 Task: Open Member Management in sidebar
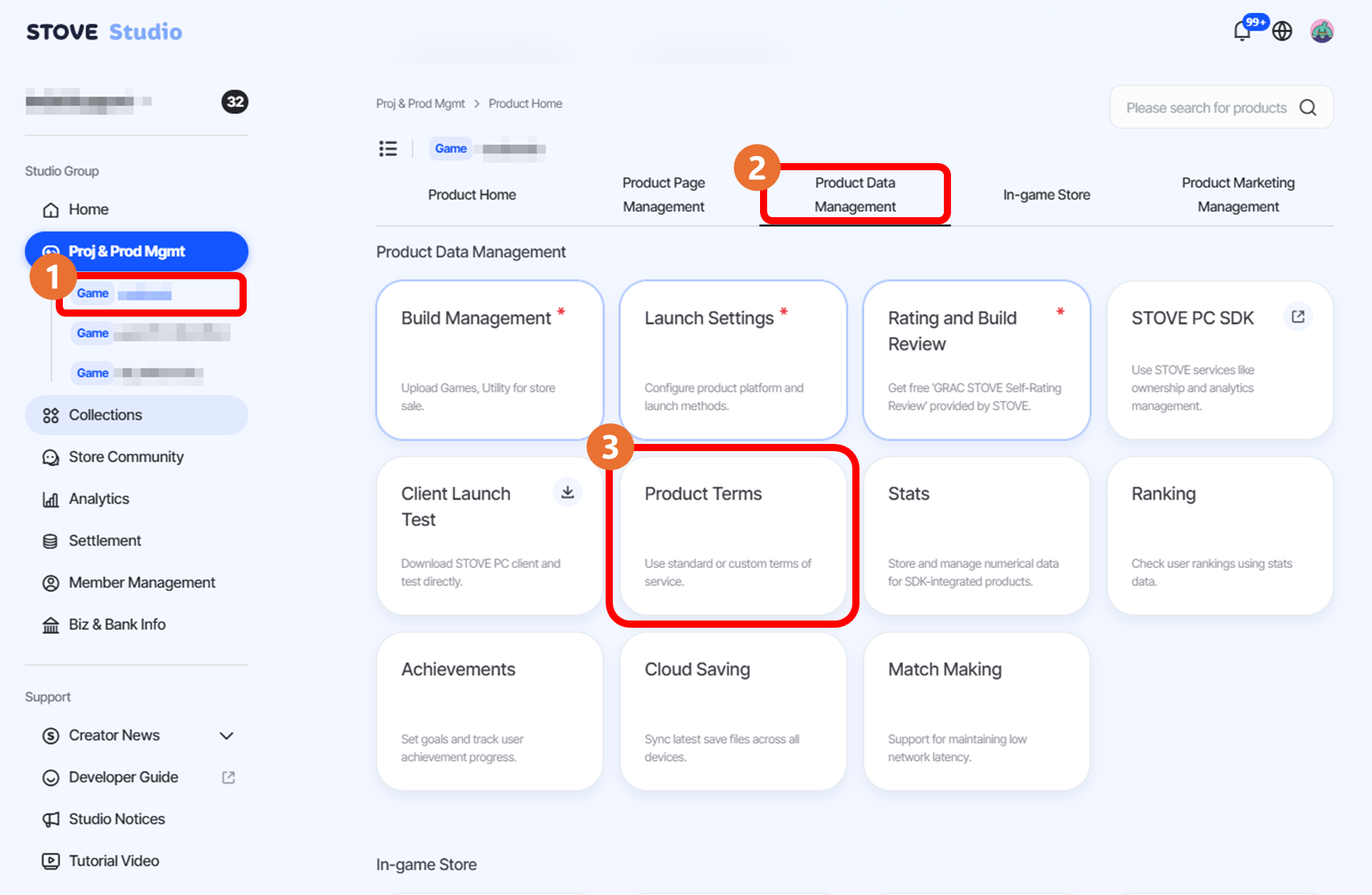137,583
